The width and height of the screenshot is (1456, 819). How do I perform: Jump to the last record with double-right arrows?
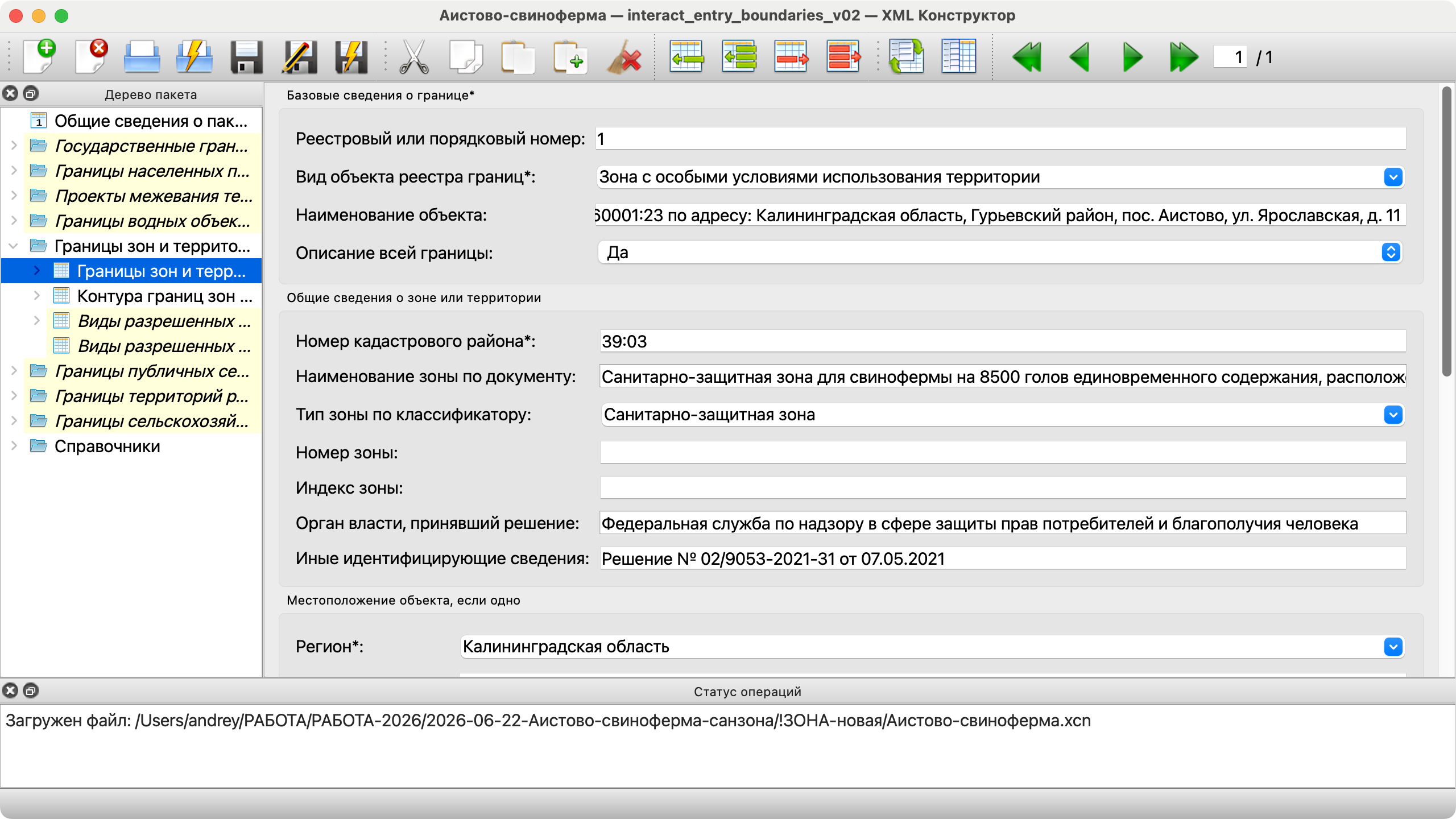[x=1184, y=57]
